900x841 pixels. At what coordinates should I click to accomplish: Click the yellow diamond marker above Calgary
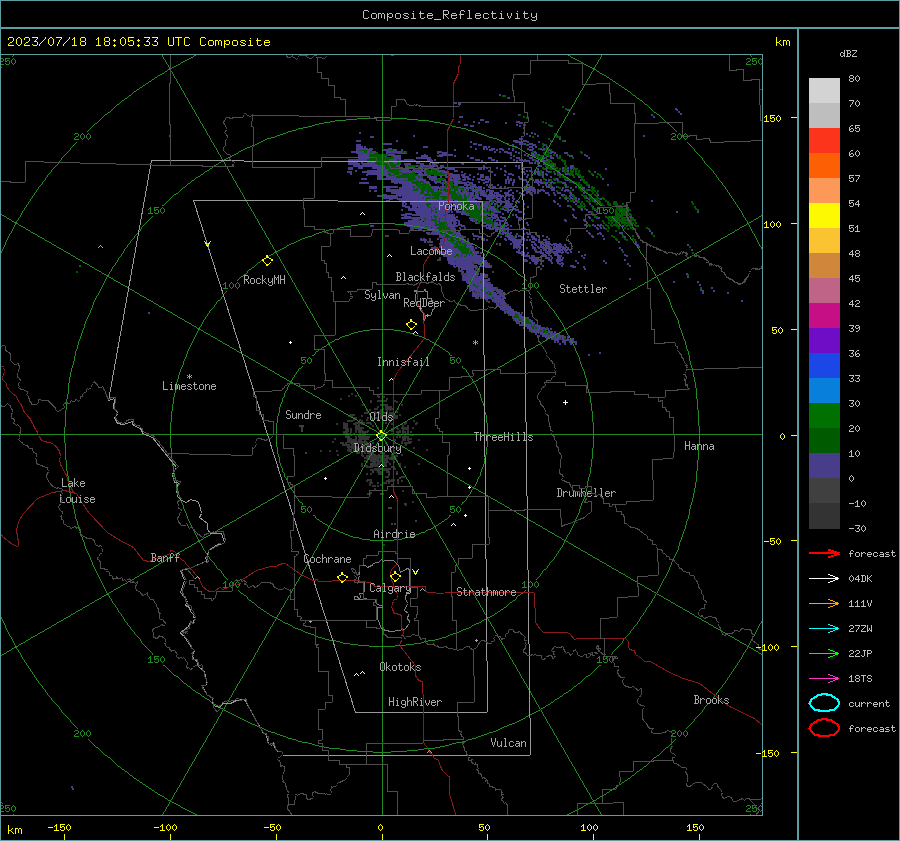point(395,576)
